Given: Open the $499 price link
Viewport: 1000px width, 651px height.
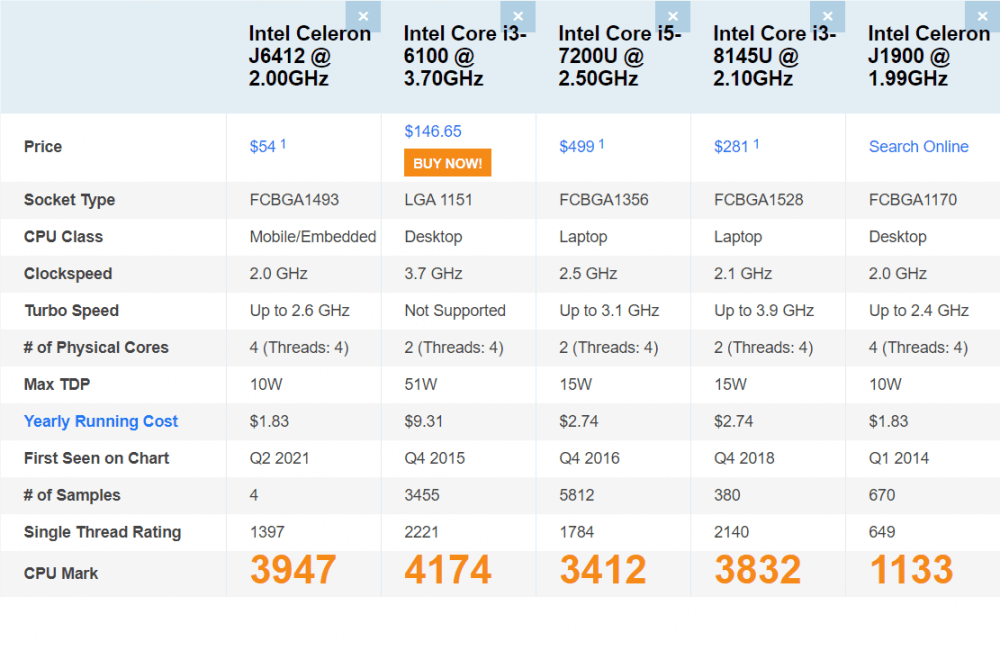Looking at the screenshot, I should (577, 147).
